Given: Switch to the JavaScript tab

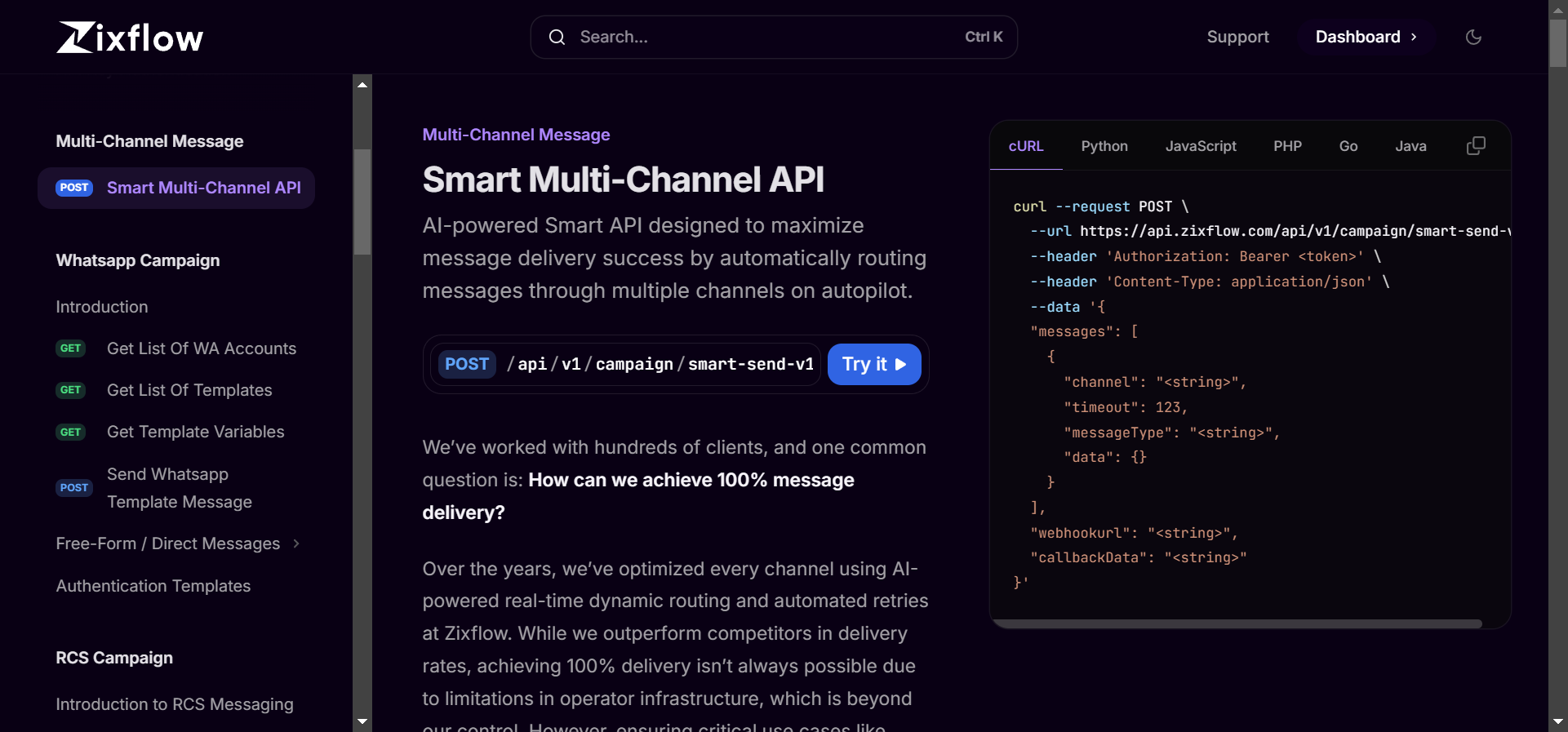Looking at the screenshot, I should (1201, 146).
